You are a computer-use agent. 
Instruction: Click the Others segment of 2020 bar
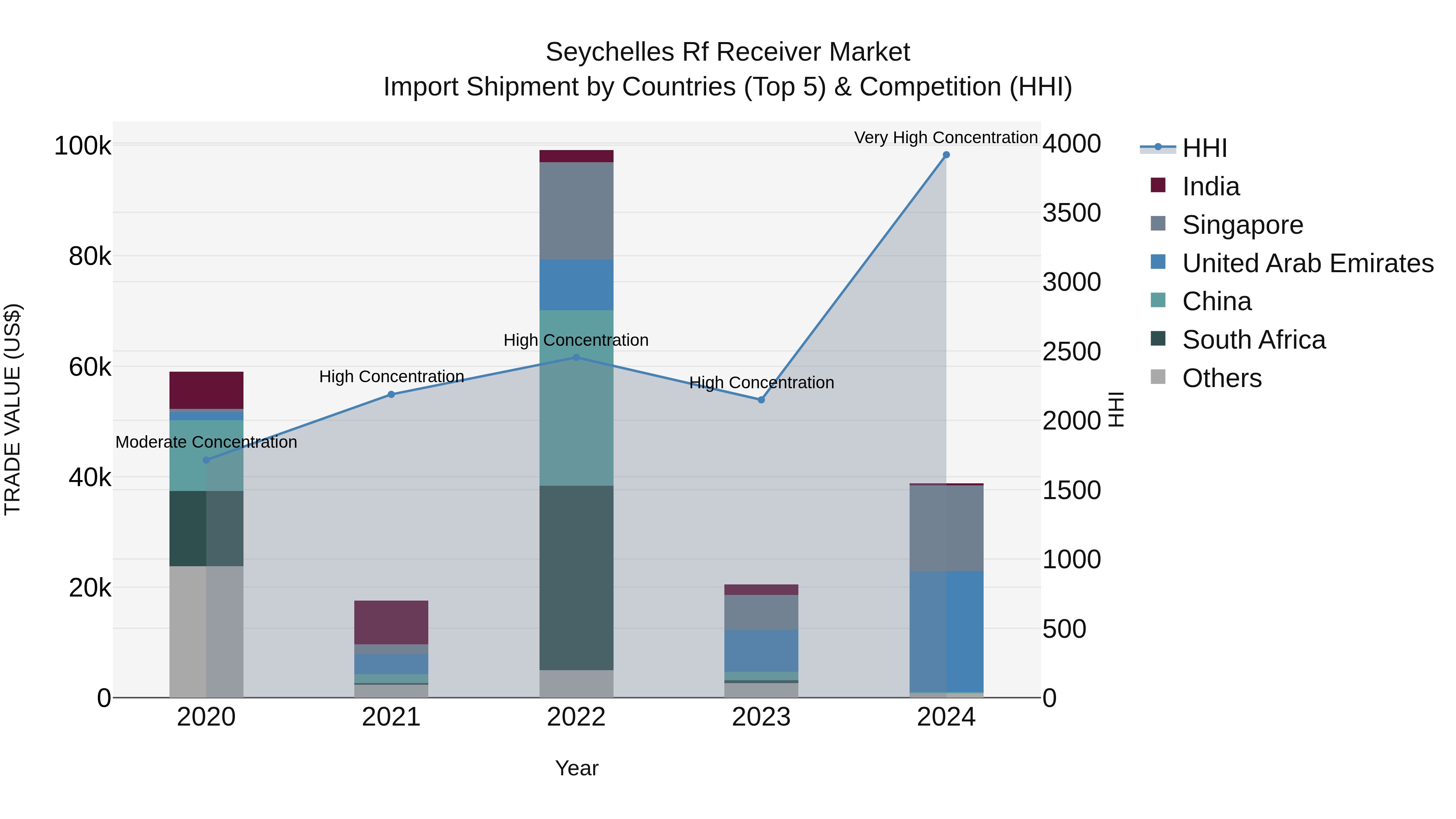(x=206, y=632)
